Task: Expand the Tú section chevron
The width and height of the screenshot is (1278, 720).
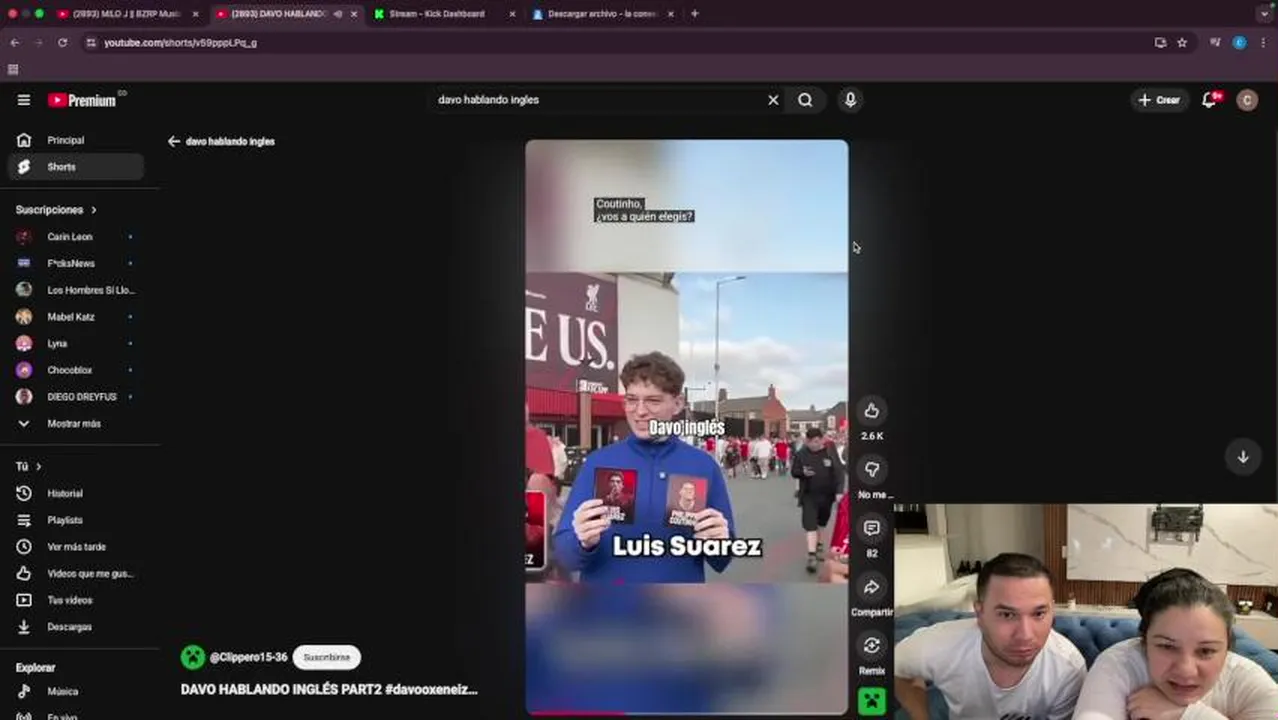Action: 39,467
